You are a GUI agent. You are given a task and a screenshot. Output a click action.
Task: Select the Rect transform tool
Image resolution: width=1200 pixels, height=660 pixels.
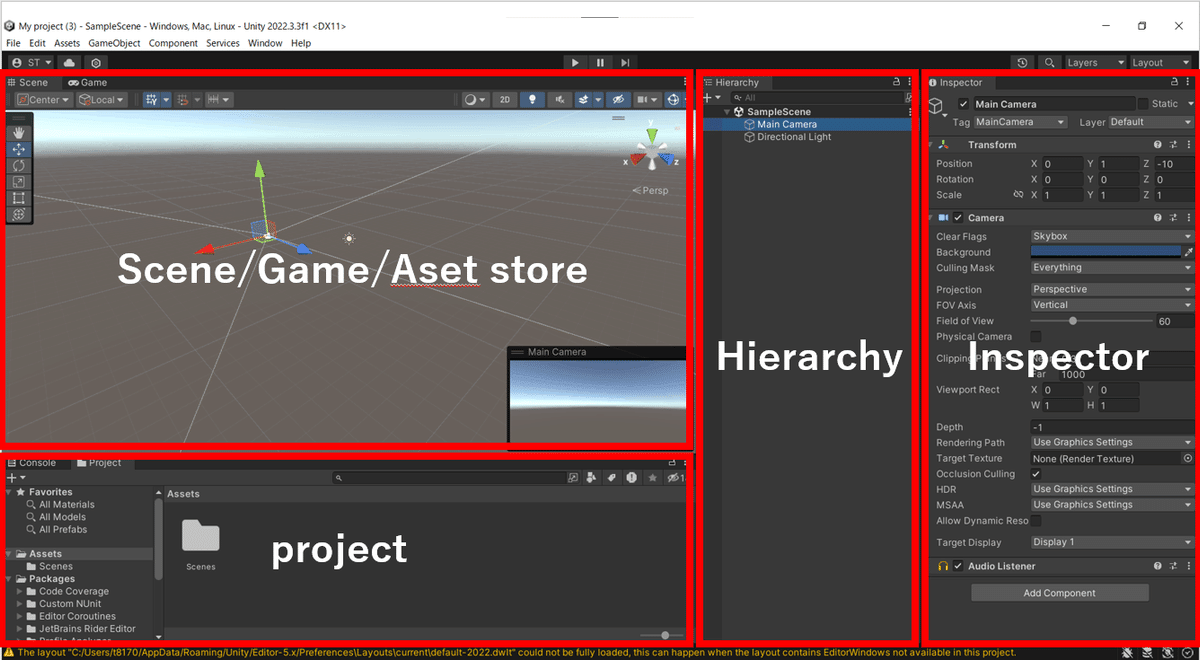pos(18,198)
